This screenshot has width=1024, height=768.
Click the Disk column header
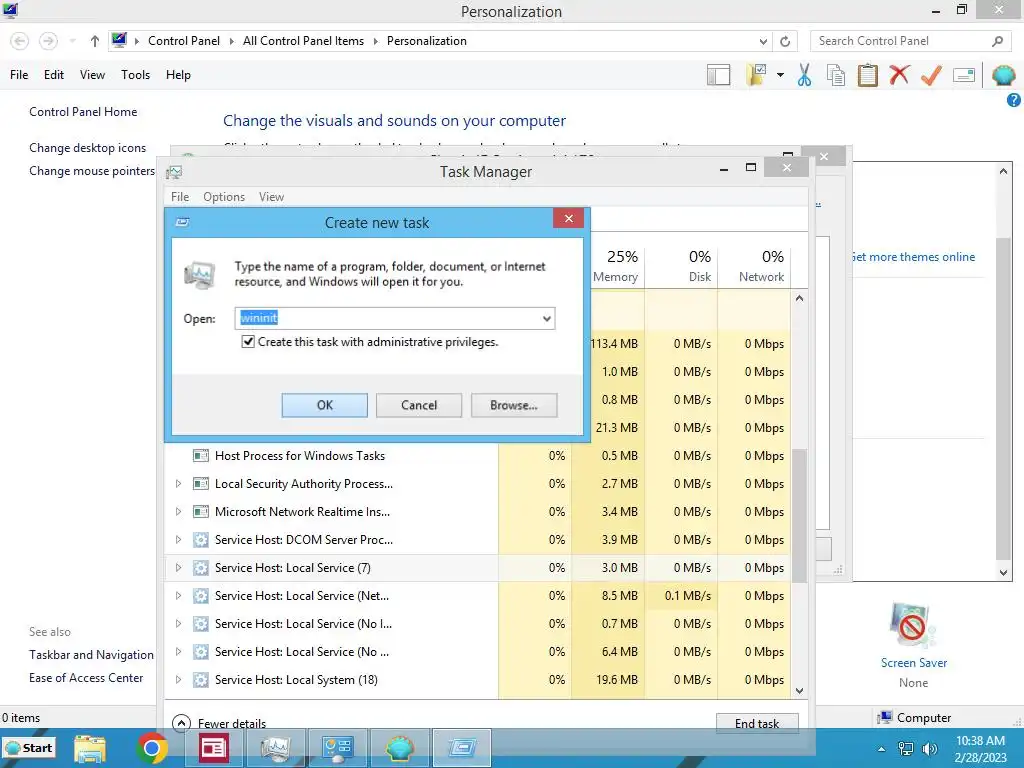pos(681,266)
